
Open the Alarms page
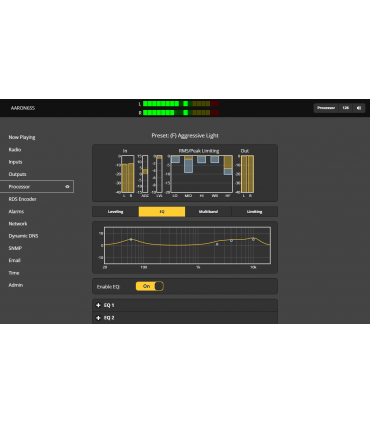coord(16,211)
